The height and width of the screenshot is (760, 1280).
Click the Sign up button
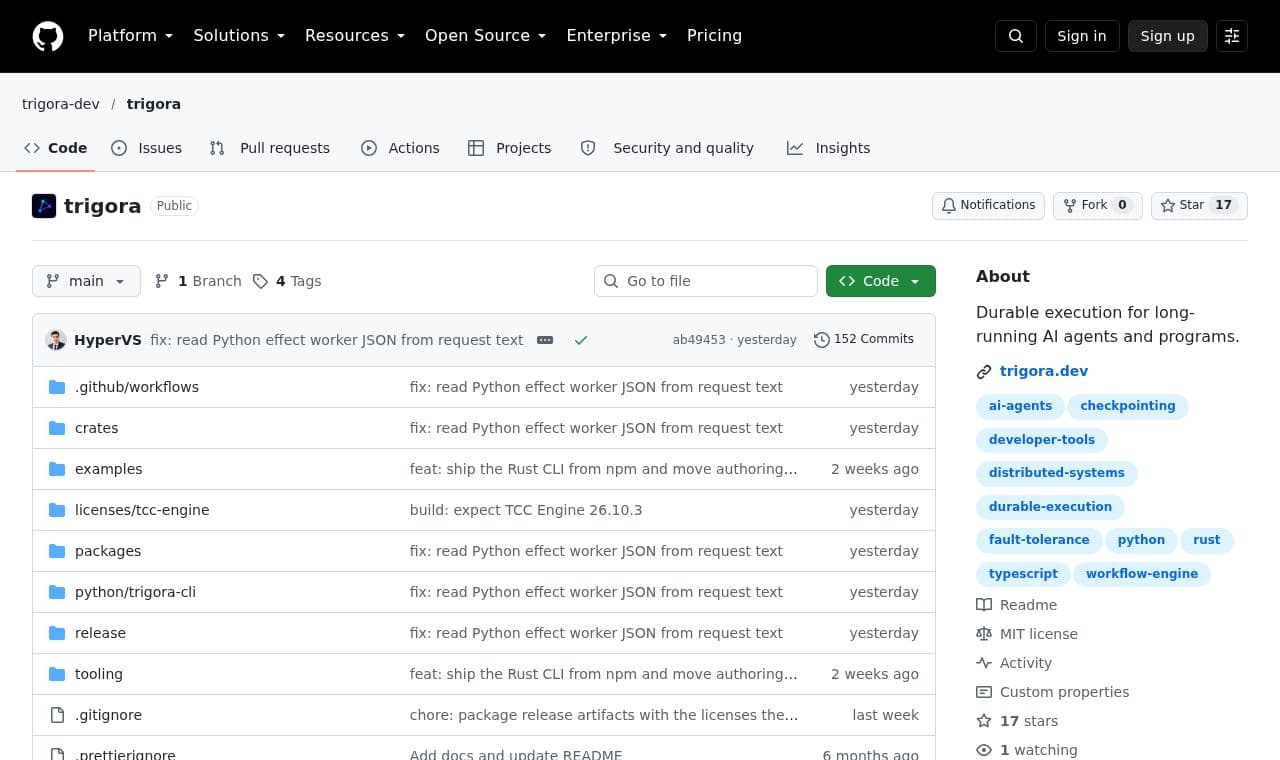click(1168, 36)
